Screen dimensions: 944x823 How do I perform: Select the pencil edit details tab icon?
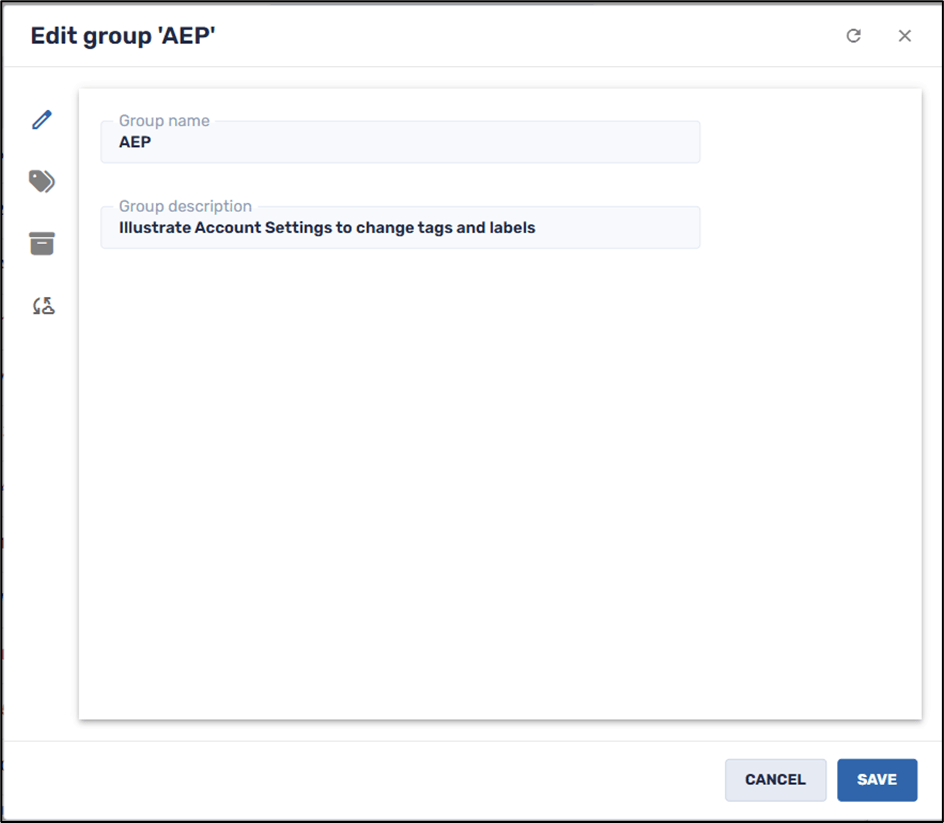tap(41, 120)
